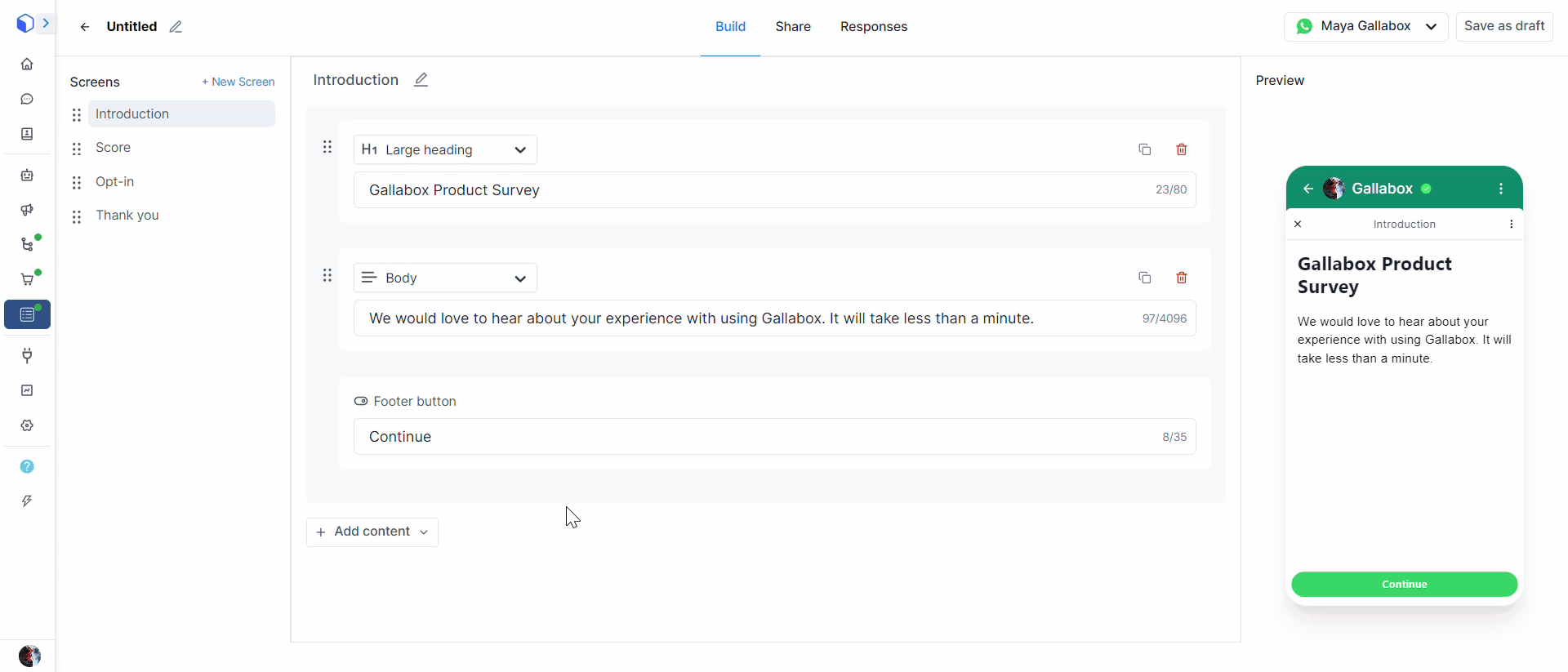
Task: Open the broadcast megaphone icon
Action: click(x=27, y=210)
